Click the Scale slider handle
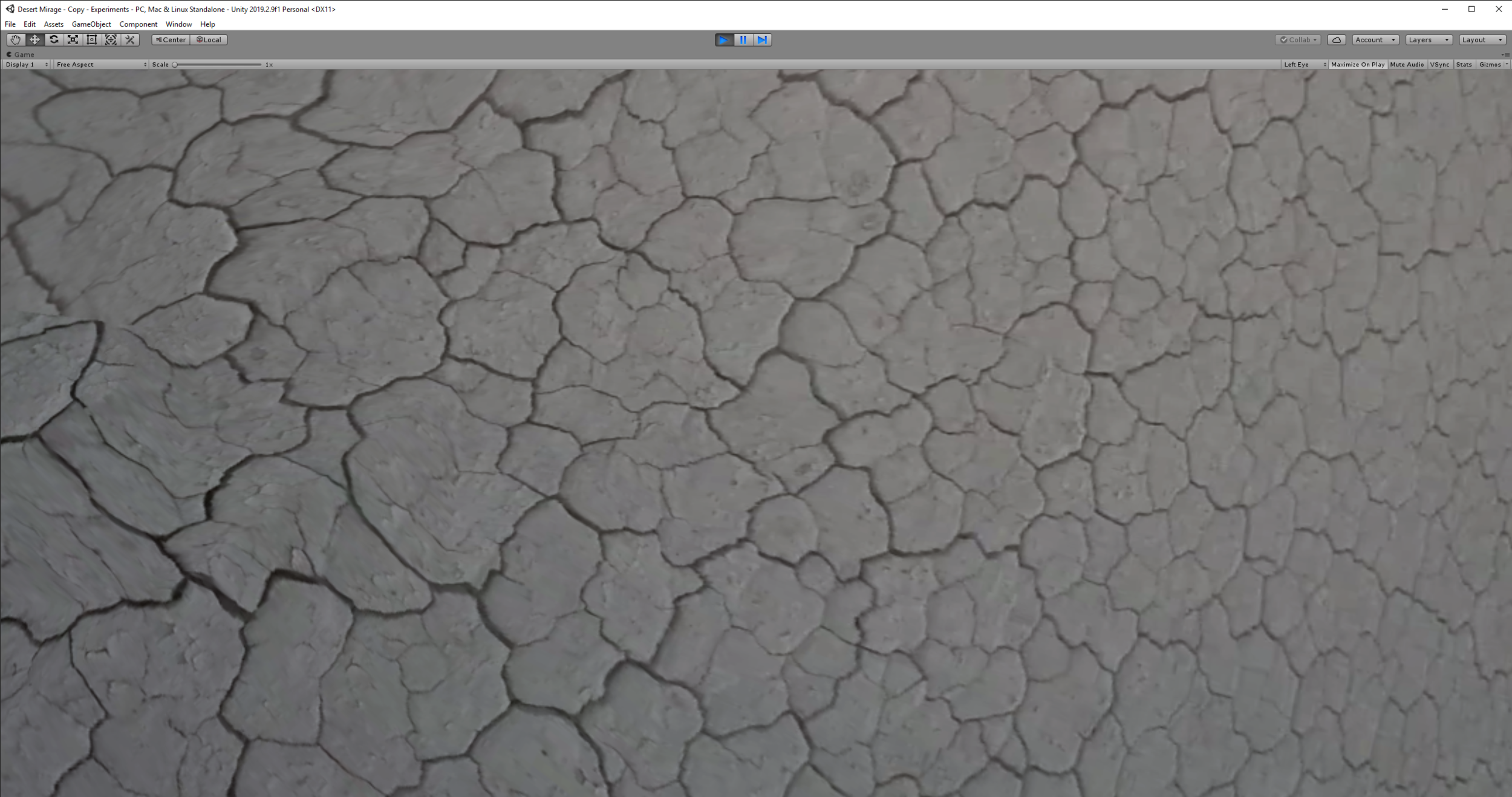 (175, 65)
